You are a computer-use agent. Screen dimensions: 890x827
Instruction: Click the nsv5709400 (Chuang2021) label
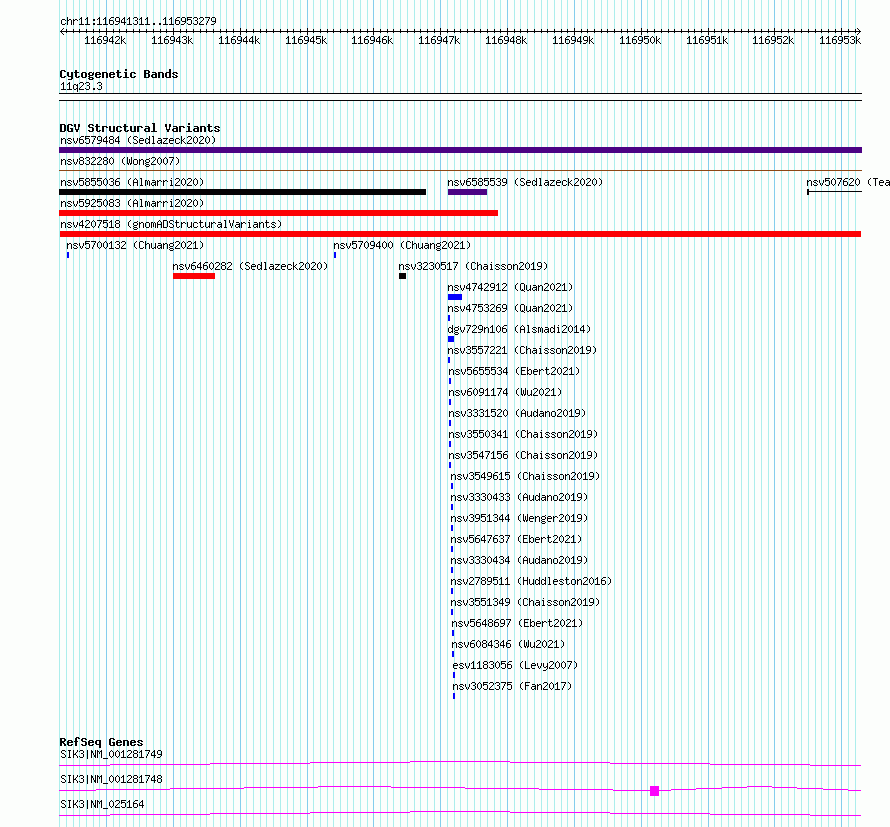coord(402,245)
